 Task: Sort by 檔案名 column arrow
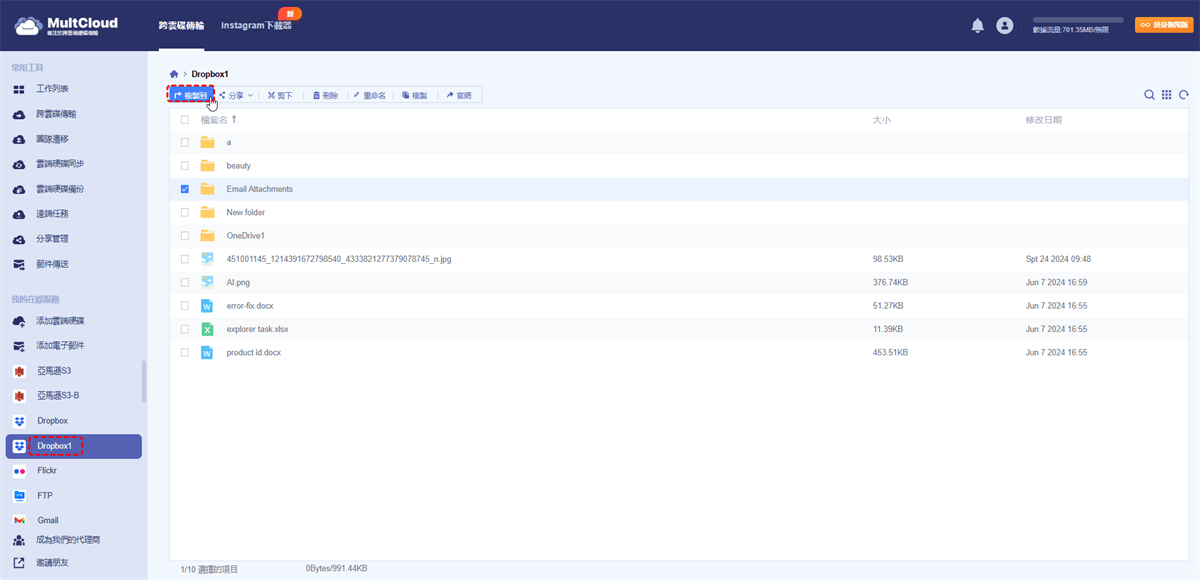[234, 119]
